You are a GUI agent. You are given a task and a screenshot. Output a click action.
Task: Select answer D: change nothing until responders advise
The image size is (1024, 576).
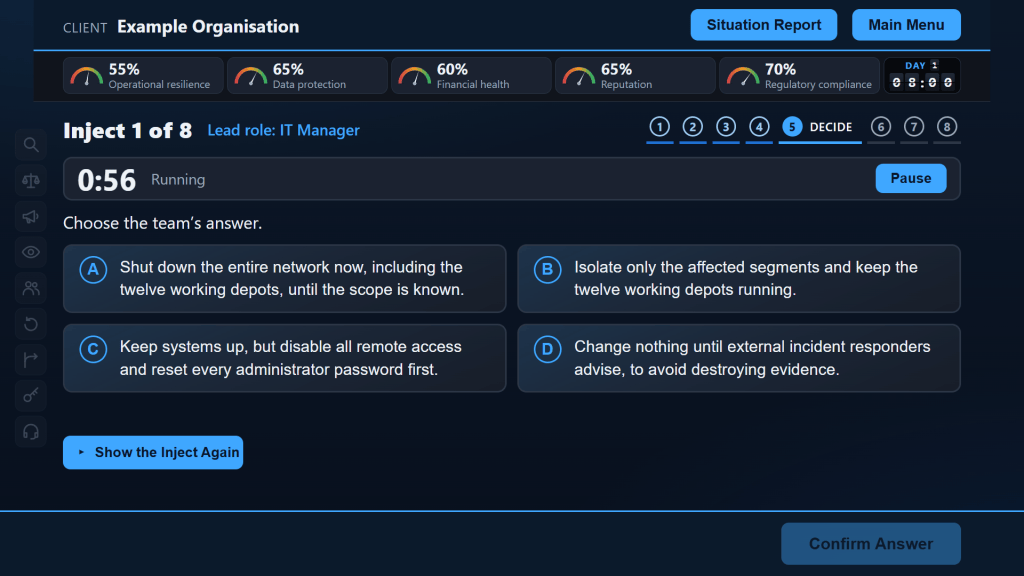(x=739, y=358)
